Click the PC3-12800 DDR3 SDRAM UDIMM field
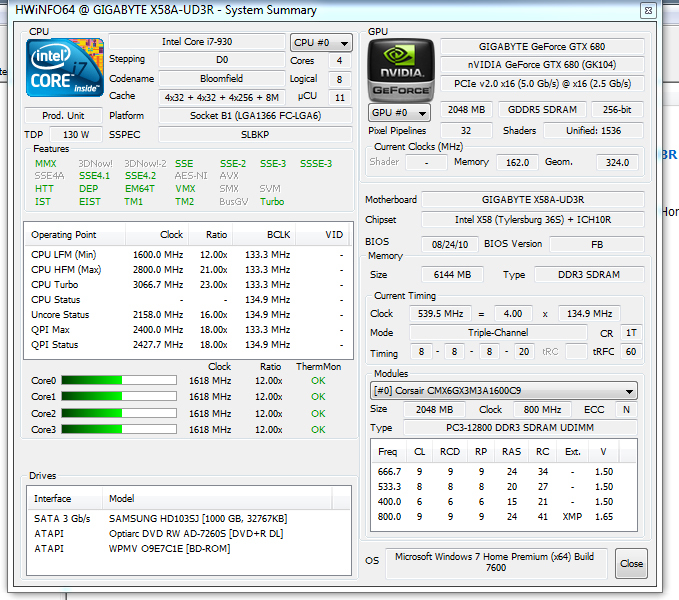 pyautogui.click(x=520, y=427)
